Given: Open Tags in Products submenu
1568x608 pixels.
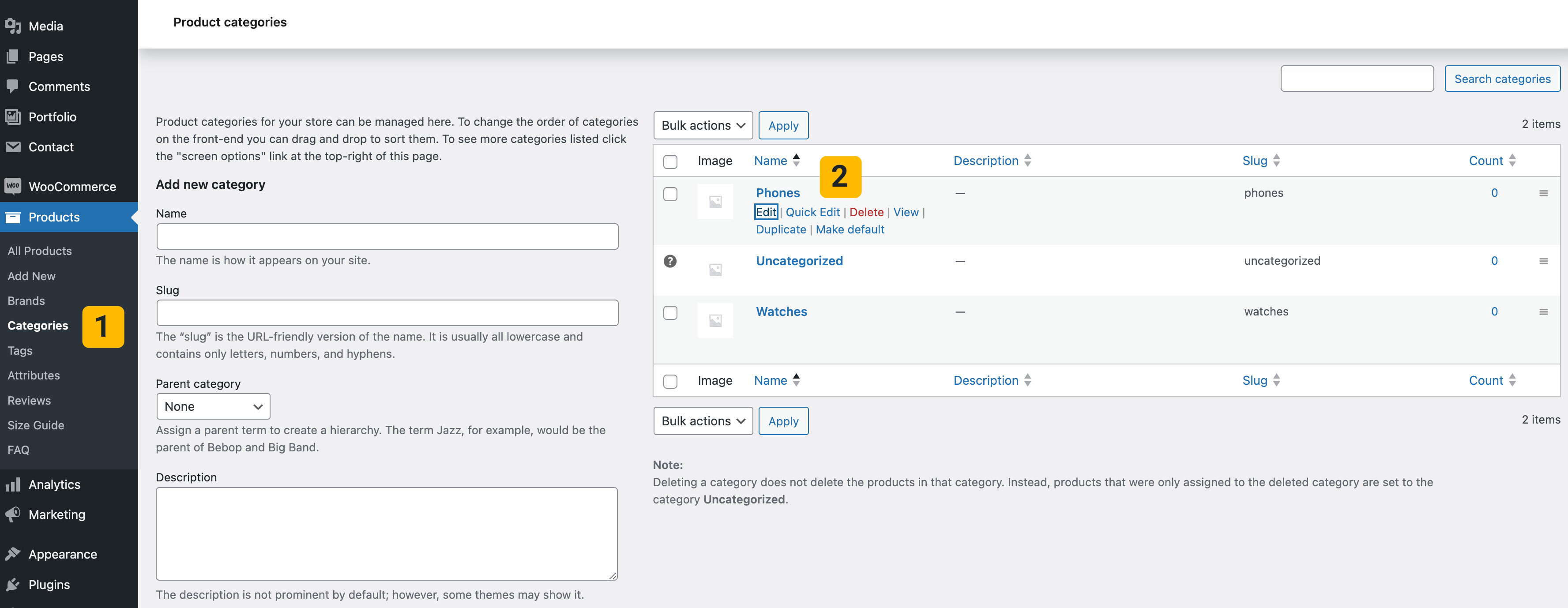Looking at the screenshot, I should (x=20, y=351).
